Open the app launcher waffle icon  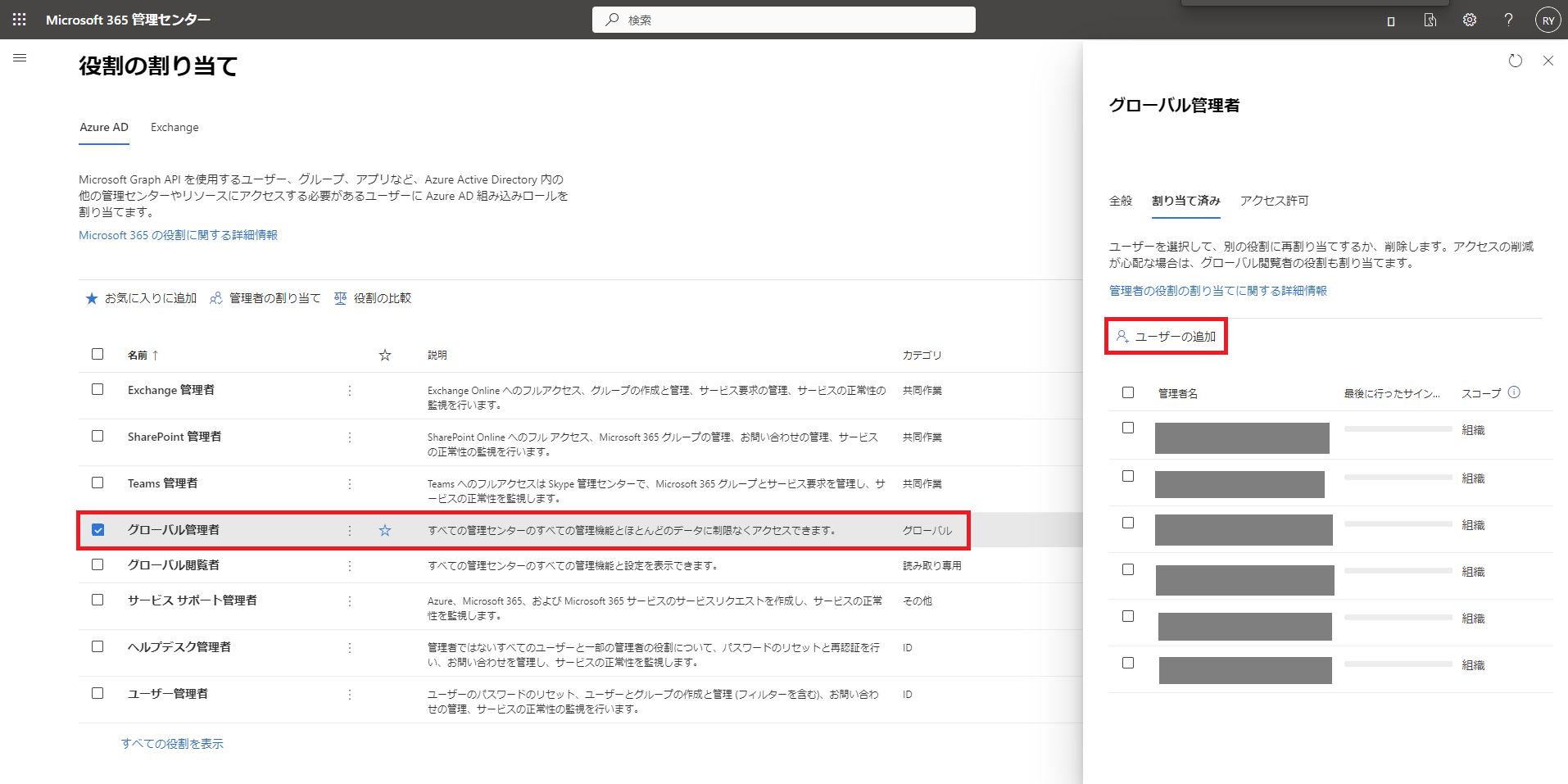(x=20, y=20)
